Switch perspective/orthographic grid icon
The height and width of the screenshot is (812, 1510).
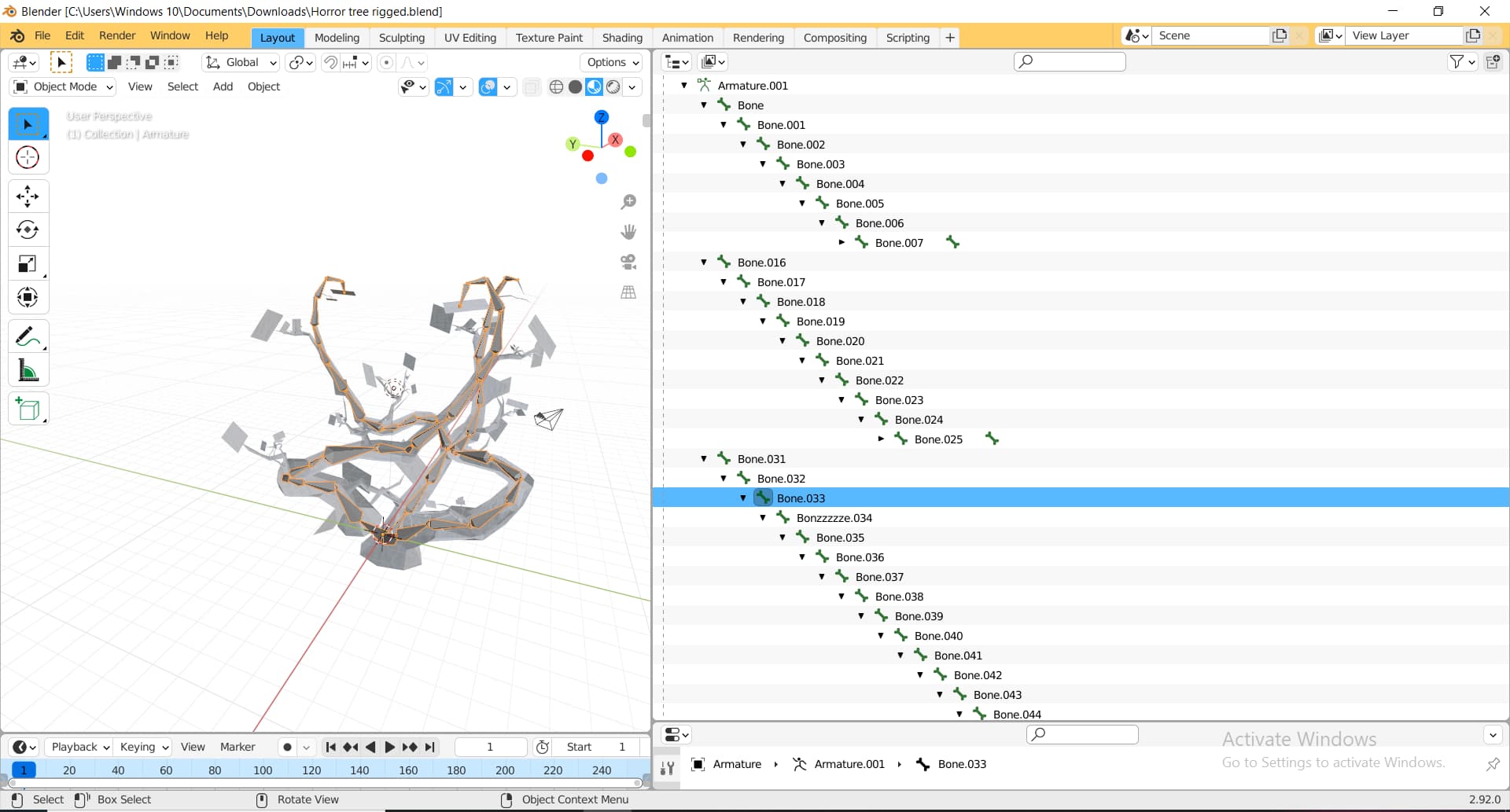click(628, 292)
